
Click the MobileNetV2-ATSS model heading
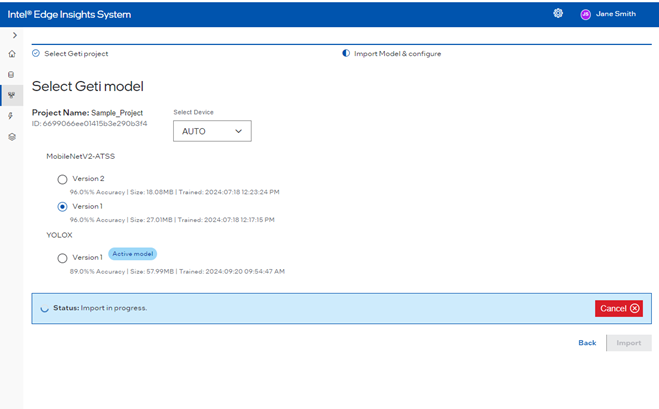click(x=80, y=156)
